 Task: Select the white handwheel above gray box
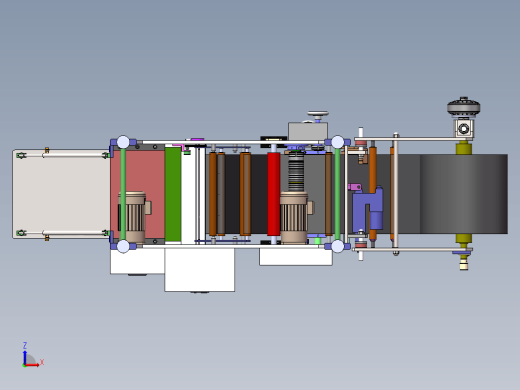tap(318, 115)
